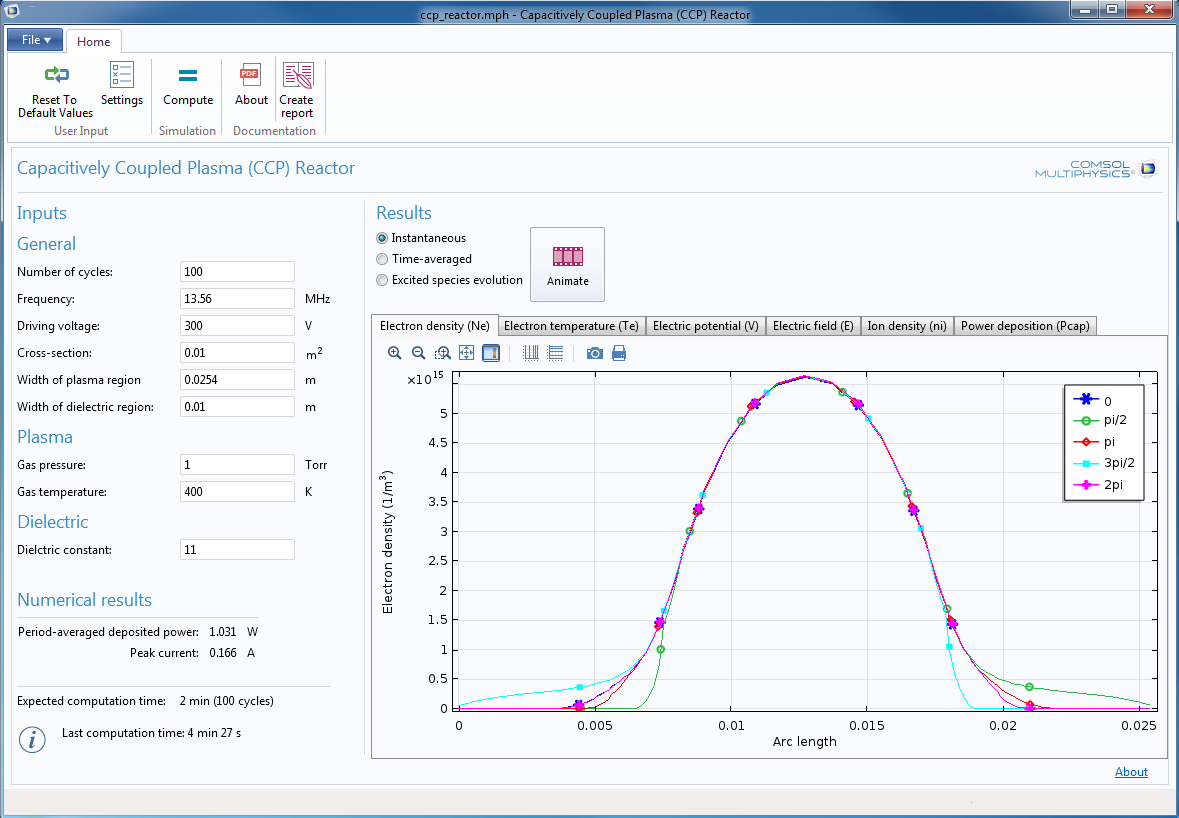Click Reset To Default Values
This screenshot has width=1179, height=818.
point(55,91)
